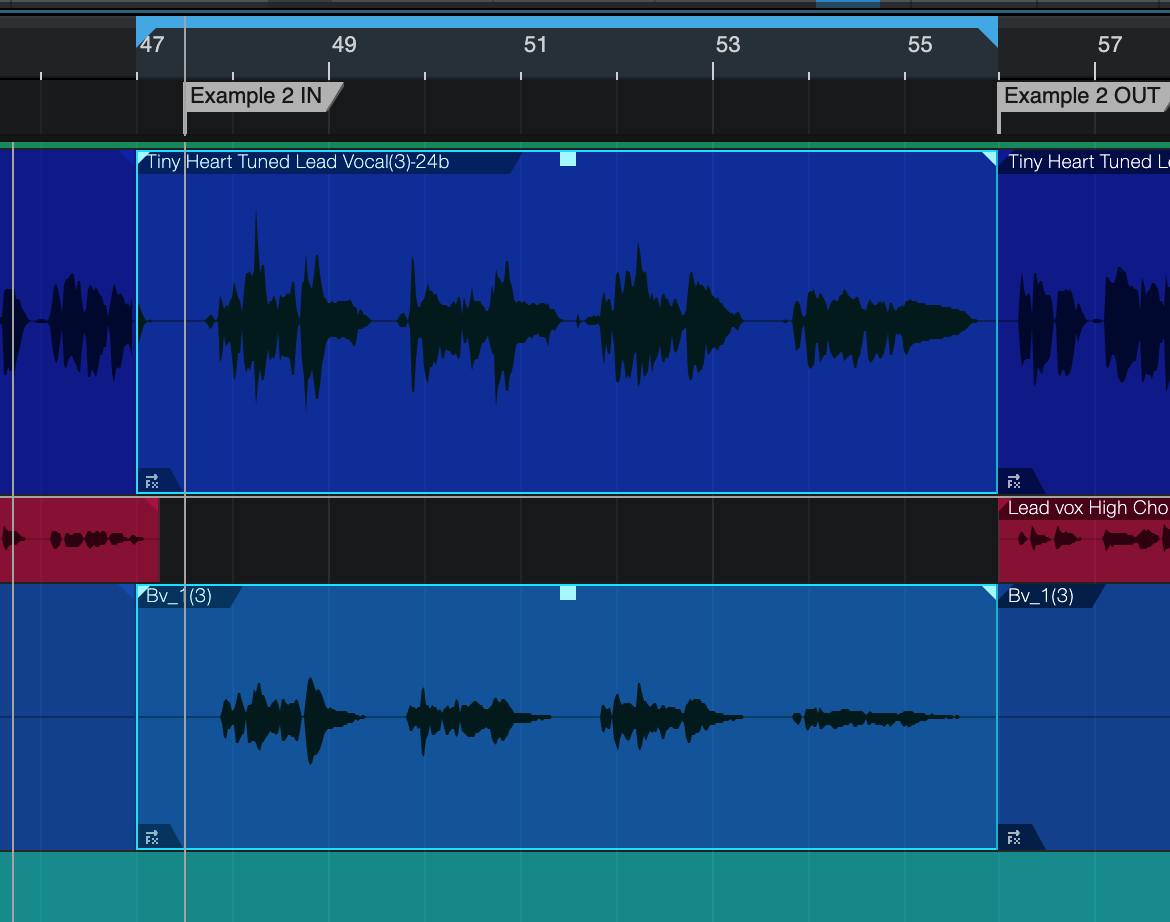1170x922 pixels.
Task: Click fade-out handle of selected Bv_1(3) clip
Action: [991, 591]
